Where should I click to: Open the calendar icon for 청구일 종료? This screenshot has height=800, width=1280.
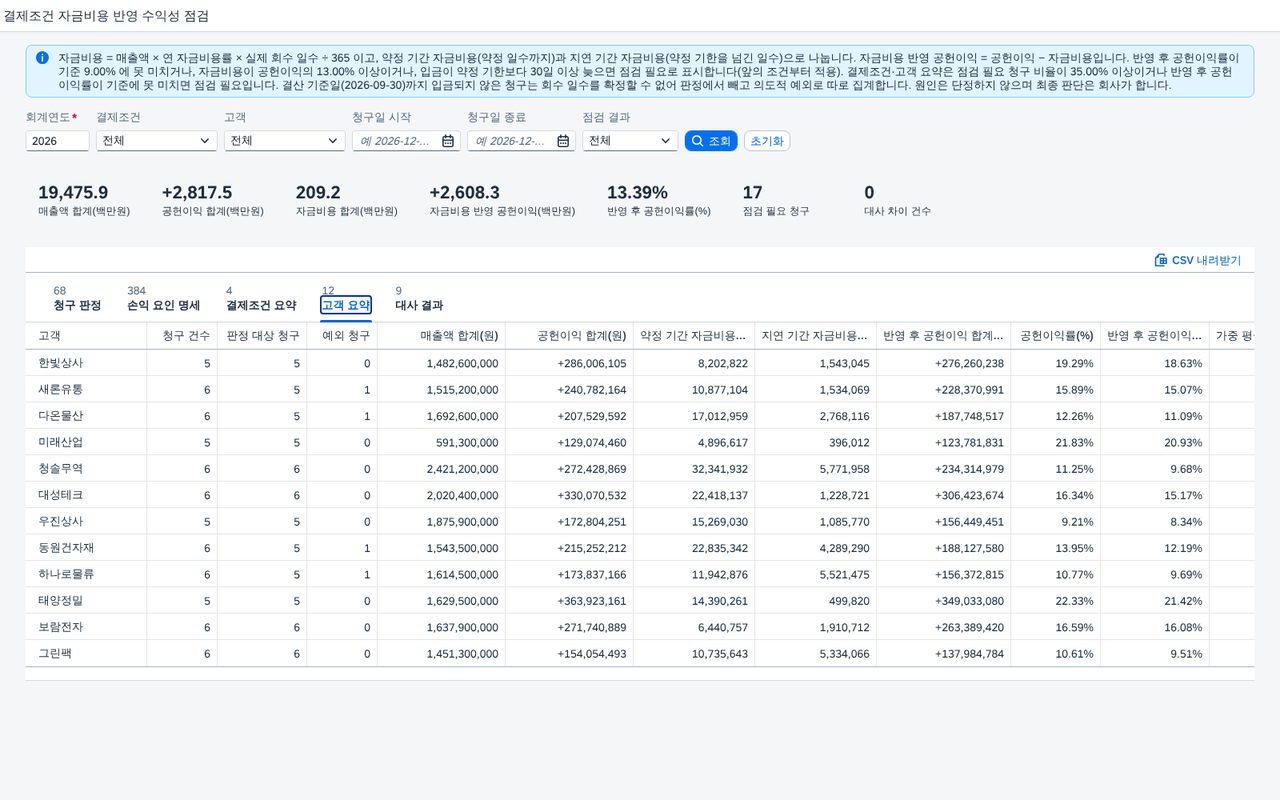(x=563, y=141)
